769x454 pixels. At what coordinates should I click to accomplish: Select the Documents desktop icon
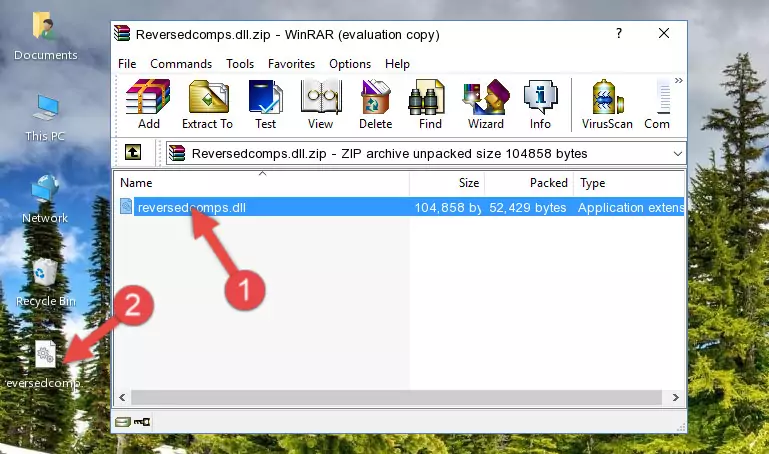(45, 37)
